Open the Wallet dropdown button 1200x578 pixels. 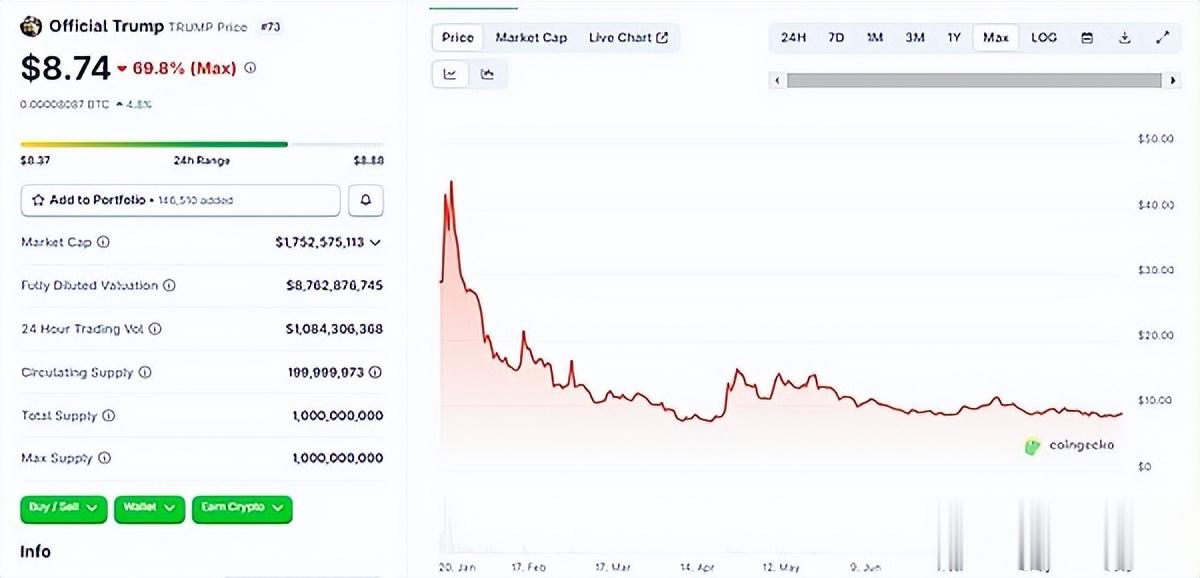click(150, 508)
